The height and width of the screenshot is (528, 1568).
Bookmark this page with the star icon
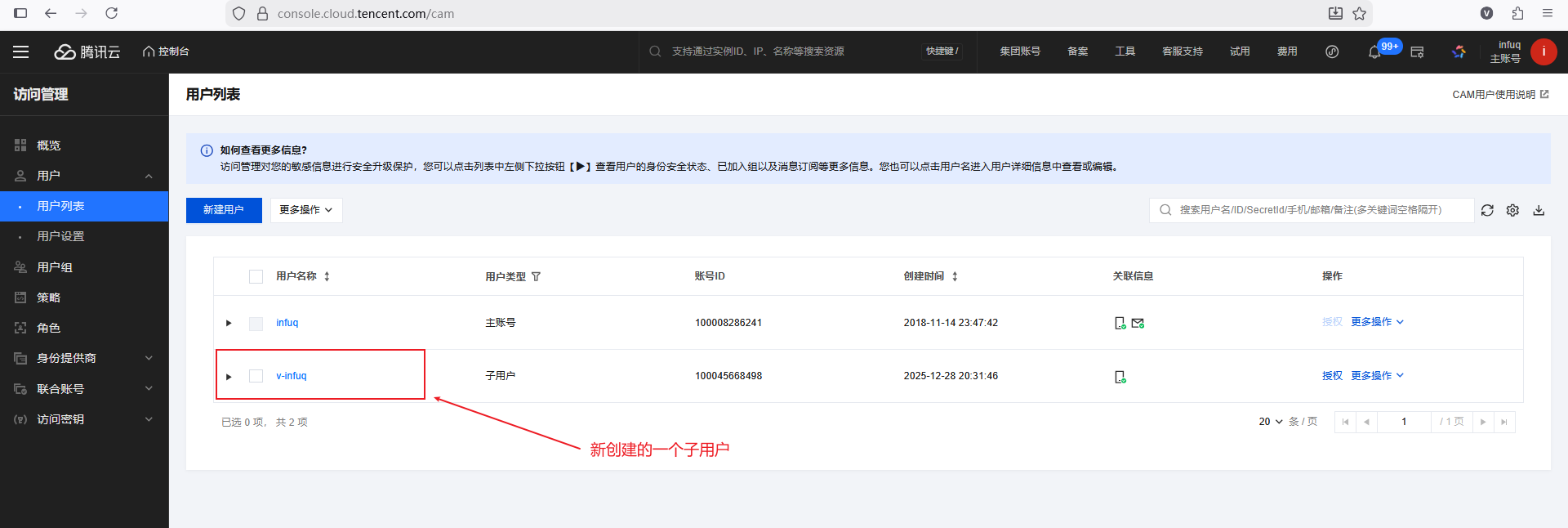point(1359,13)
